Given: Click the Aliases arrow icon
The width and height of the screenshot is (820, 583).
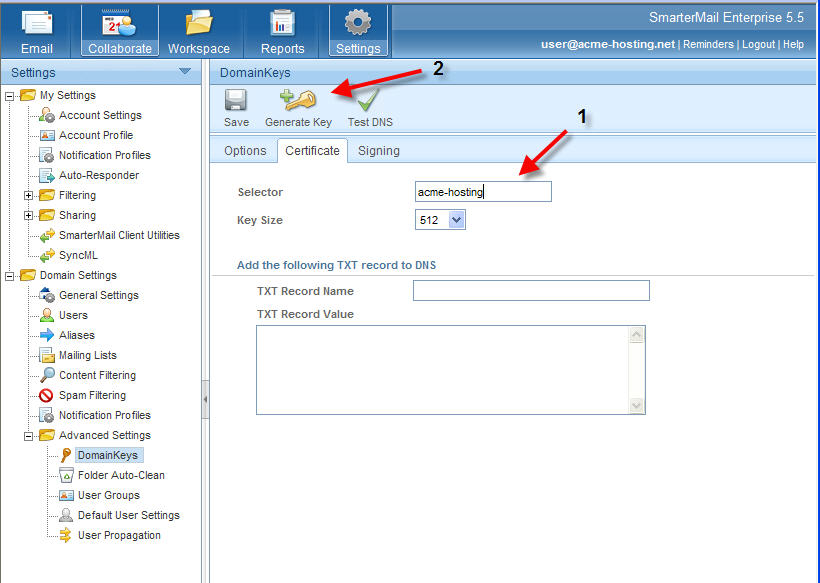Looking at the screenshot, I should [x=47, y=335].
